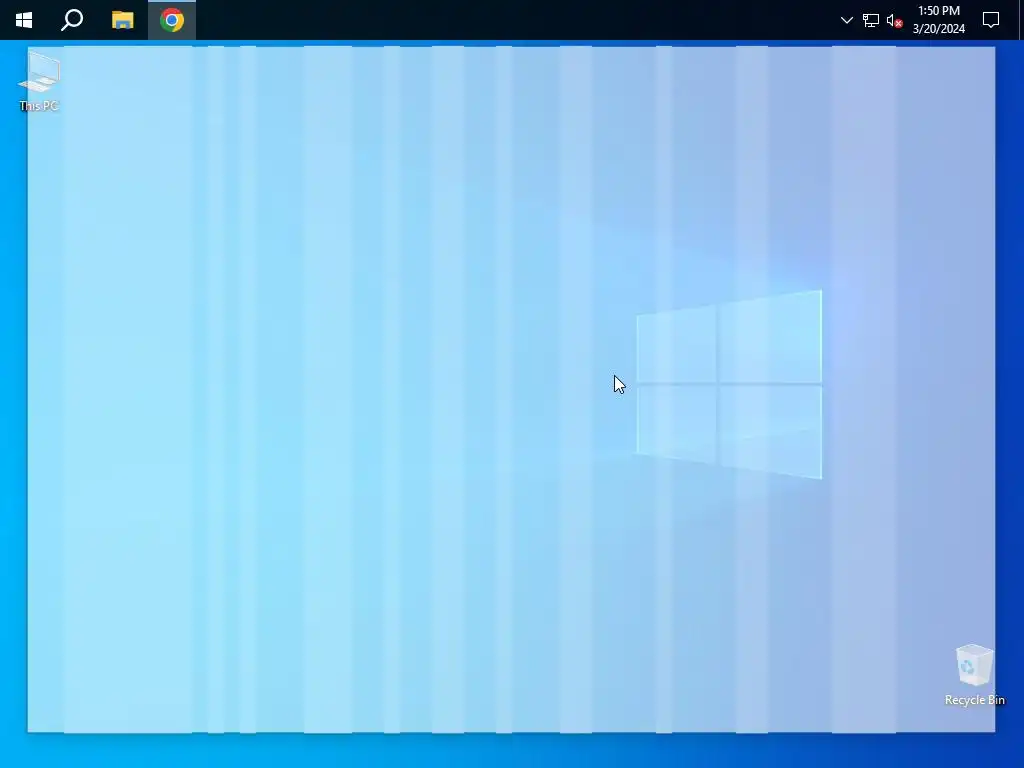This screenshot has width=1024, height=768.
Task: Click the muted volume speaker icon
Action: tap(895, 20)
